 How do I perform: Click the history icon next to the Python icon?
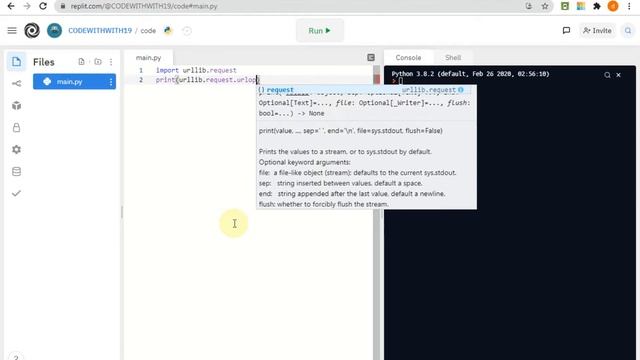tap(187, 31)
